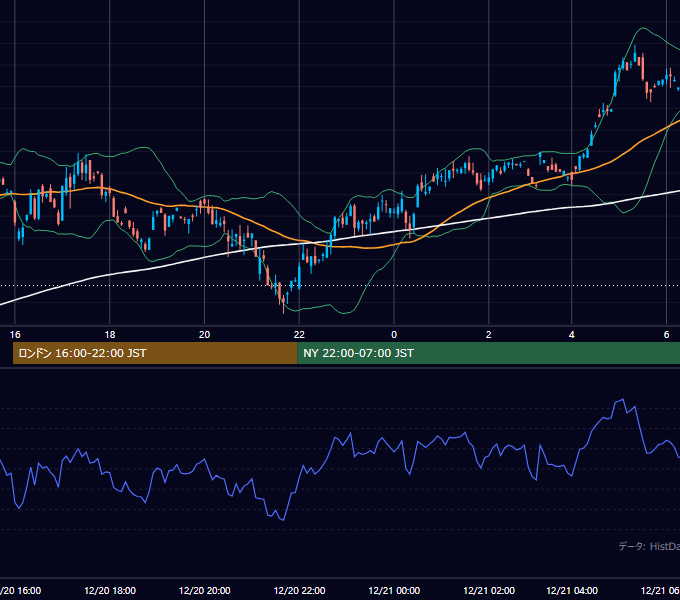Screen dimensions: 680x600
Task: Click the 4 hour label on price chart axis
Action: tap(572, 335)
